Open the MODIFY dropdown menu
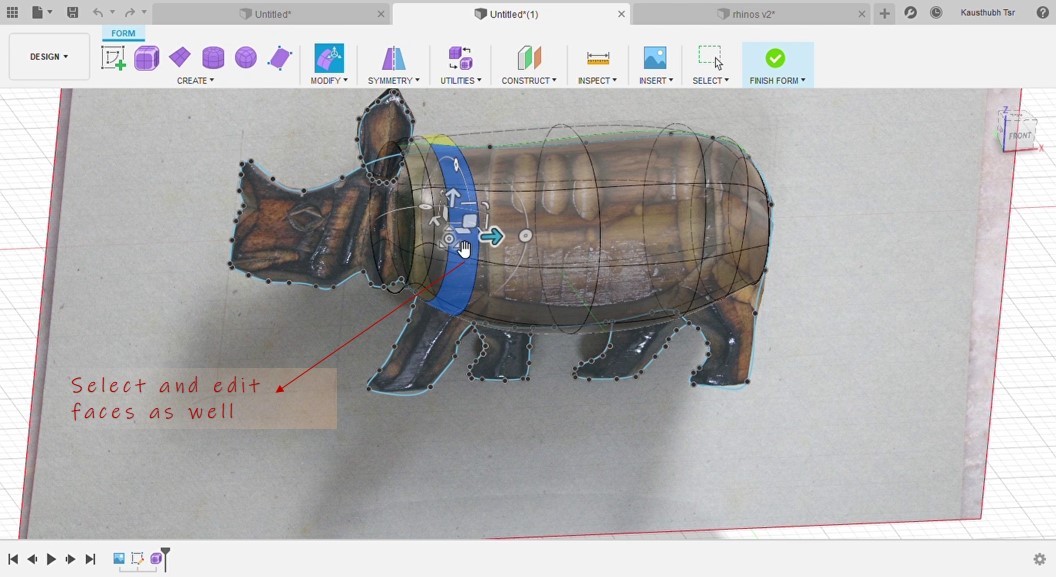Screen dimensions: 1056x577 pos(329,80)
